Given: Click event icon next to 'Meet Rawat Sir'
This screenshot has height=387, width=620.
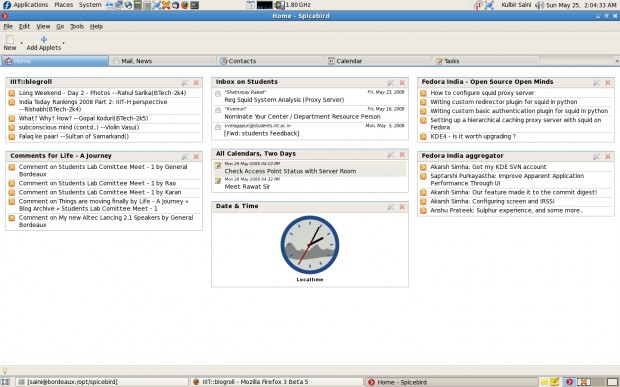Looking at the screenshot, I should tap(218, 181).
